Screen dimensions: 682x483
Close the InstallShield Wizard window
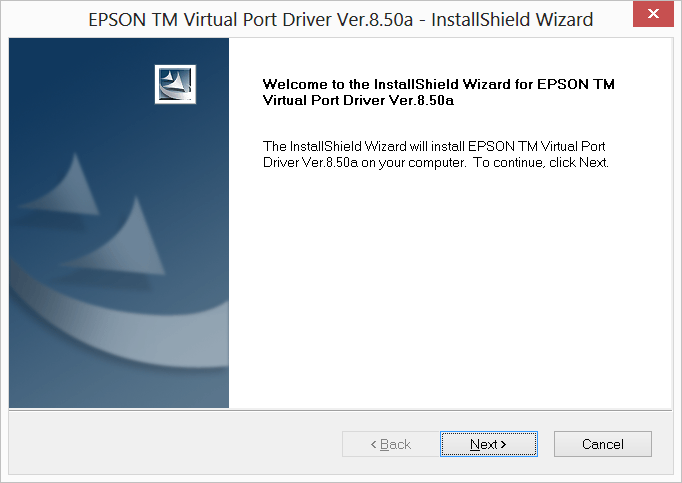(x=653, y=14)
